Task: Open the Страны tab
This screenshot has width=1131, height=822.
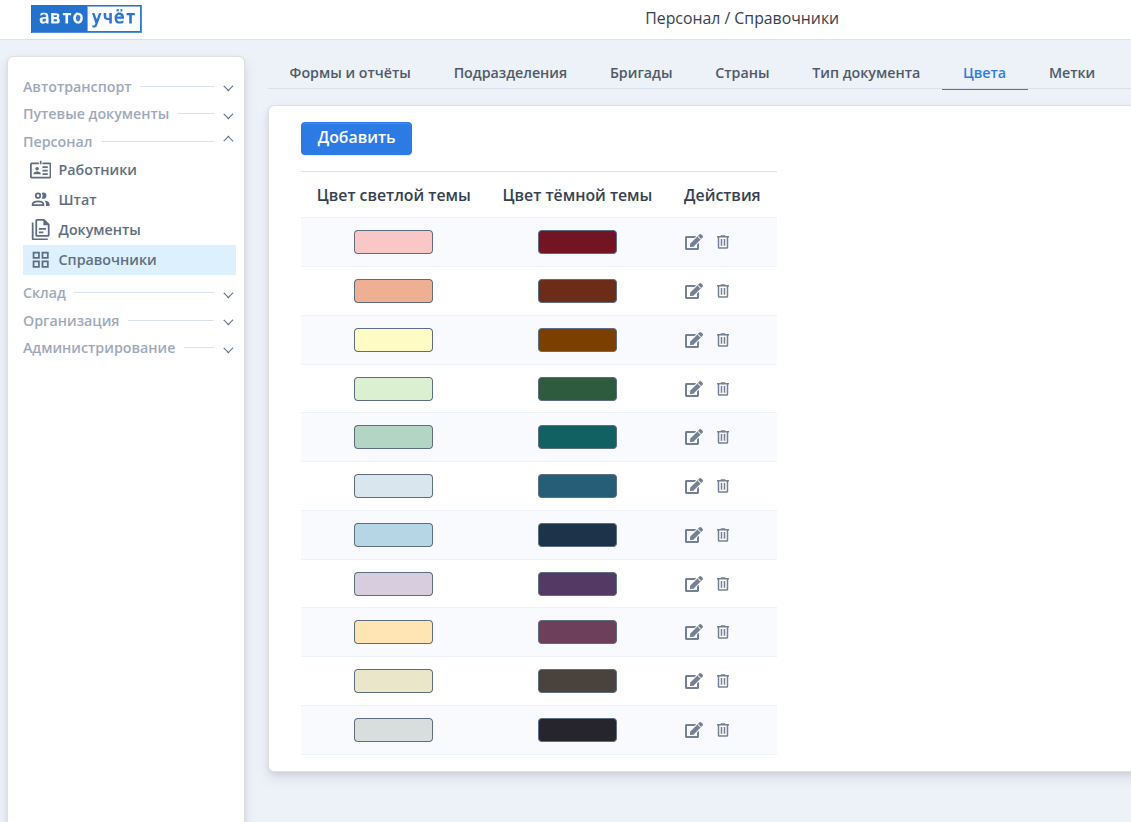Action: pyautogui.click(x=742, y=73)
